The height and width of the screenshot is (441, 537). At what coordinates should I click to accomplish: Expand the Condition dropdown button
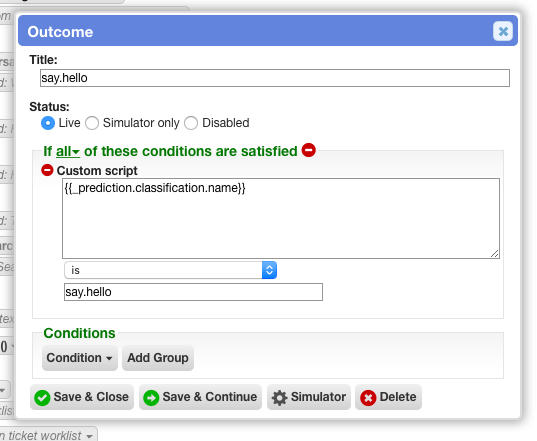pos(80,358)
